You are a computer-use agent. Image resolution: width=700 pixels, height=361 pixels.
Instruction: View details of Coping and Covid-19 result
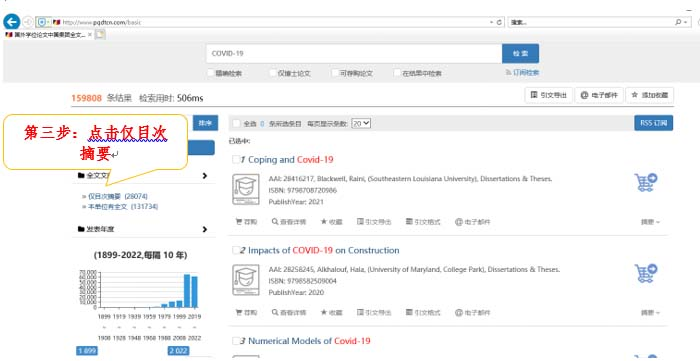(289, 222)
